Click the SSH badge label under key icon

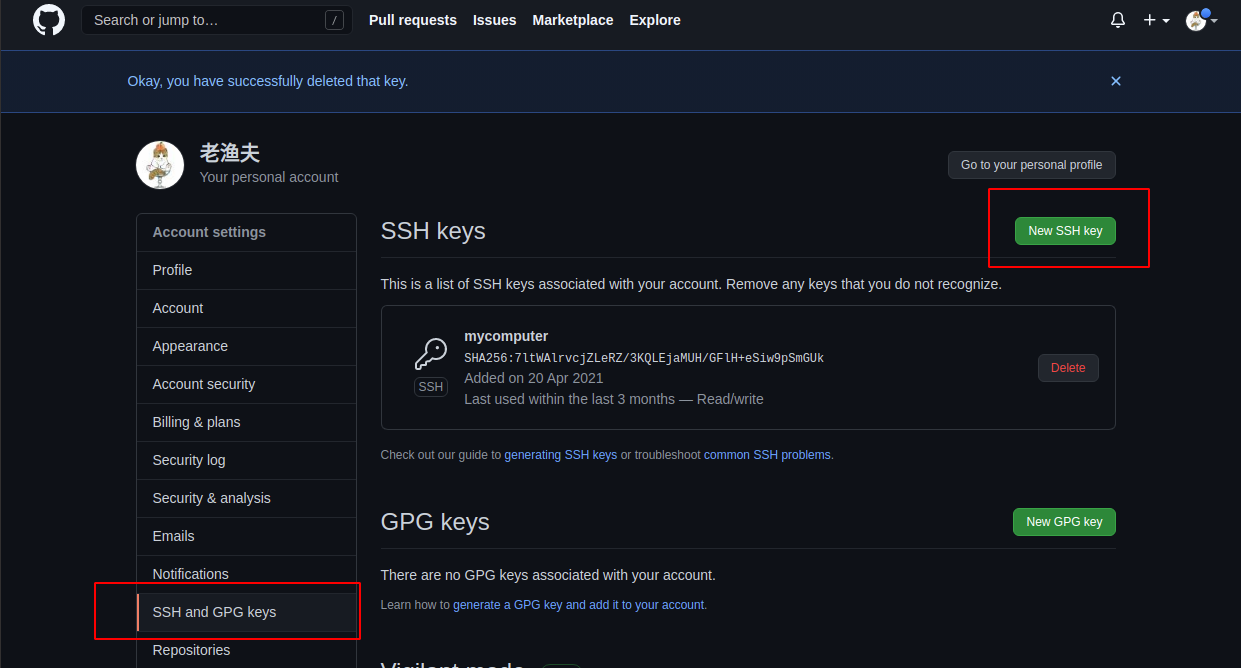[431, 387]
